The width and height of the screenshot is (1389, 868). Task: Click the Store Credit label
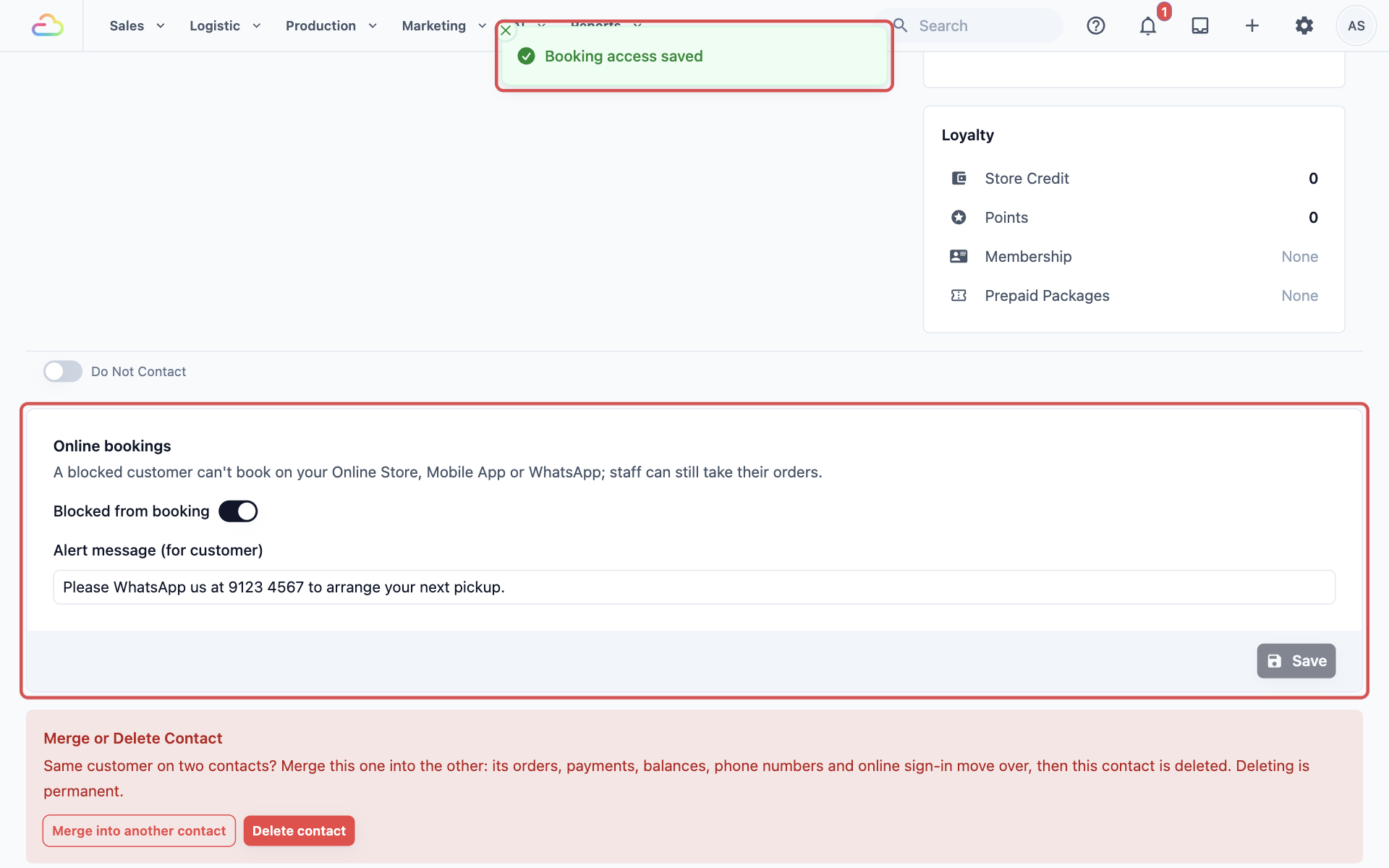pos(1027,179)
